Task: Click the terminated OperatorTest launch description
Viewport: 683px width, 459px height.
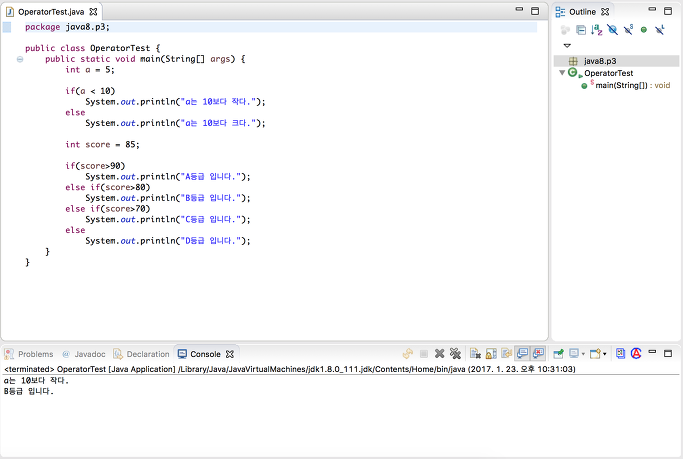Action: pyautogui.click(x=290, y=369)
